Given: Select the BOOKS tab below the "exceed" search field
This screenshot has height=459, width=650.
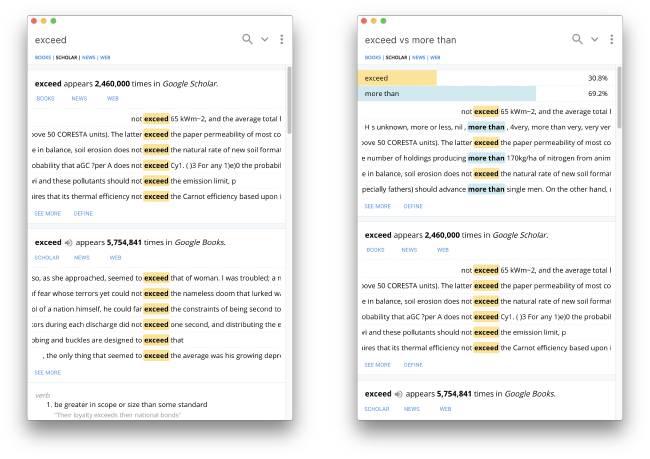Looking at the screenshot, I should [41, 58].
